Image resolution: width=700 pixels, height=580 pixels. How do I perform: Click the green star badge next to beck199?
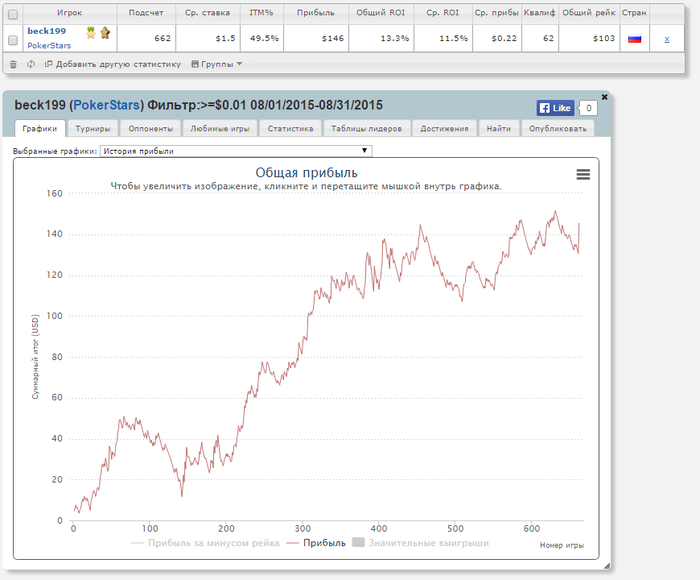click(91, 33)
